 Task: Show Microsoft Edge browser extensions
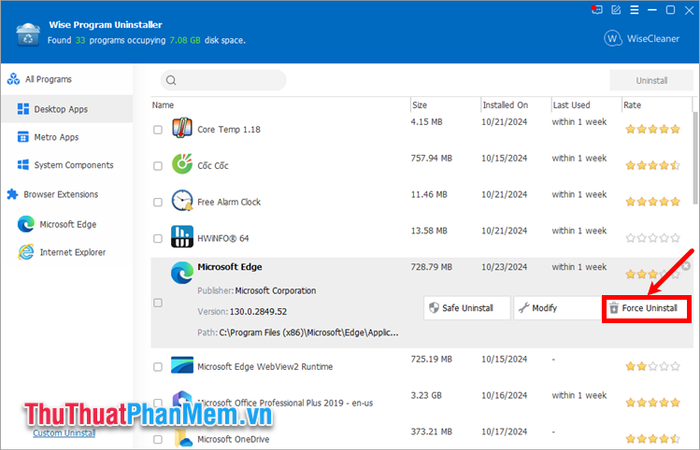(x=68, y=224)
